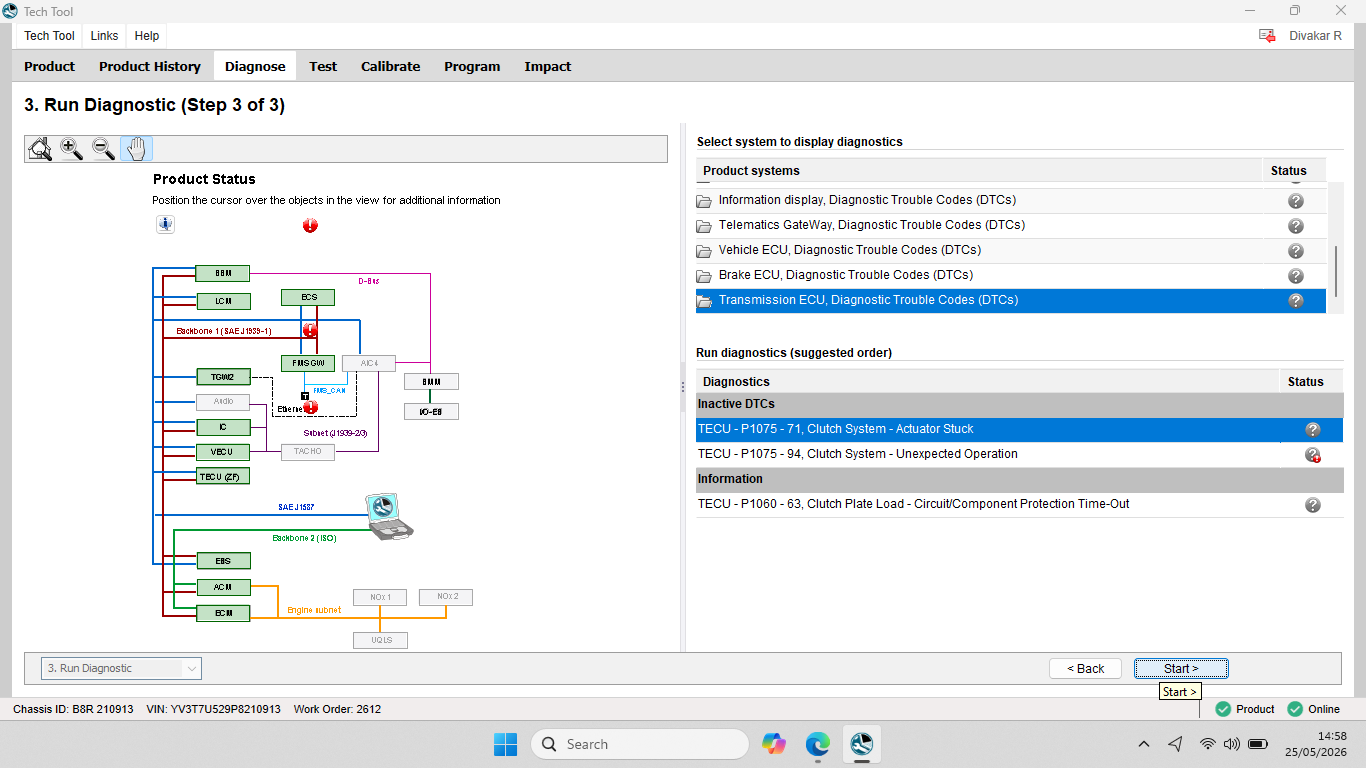The width and height of the screenshot is (1366, 768).
Task: Click the Windows taskbar Search box
Action: 640,744
